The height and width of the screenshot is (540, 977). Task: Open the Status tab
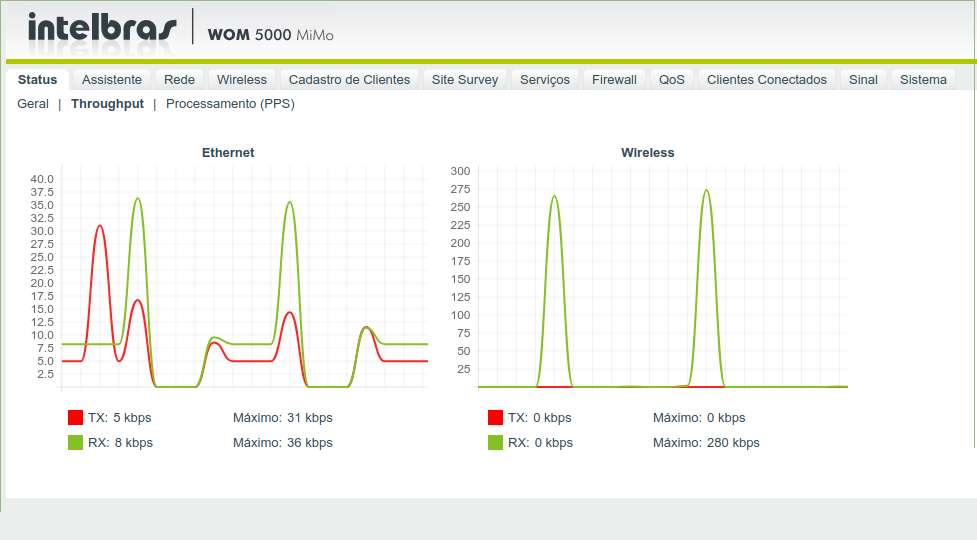click(37, 80)
